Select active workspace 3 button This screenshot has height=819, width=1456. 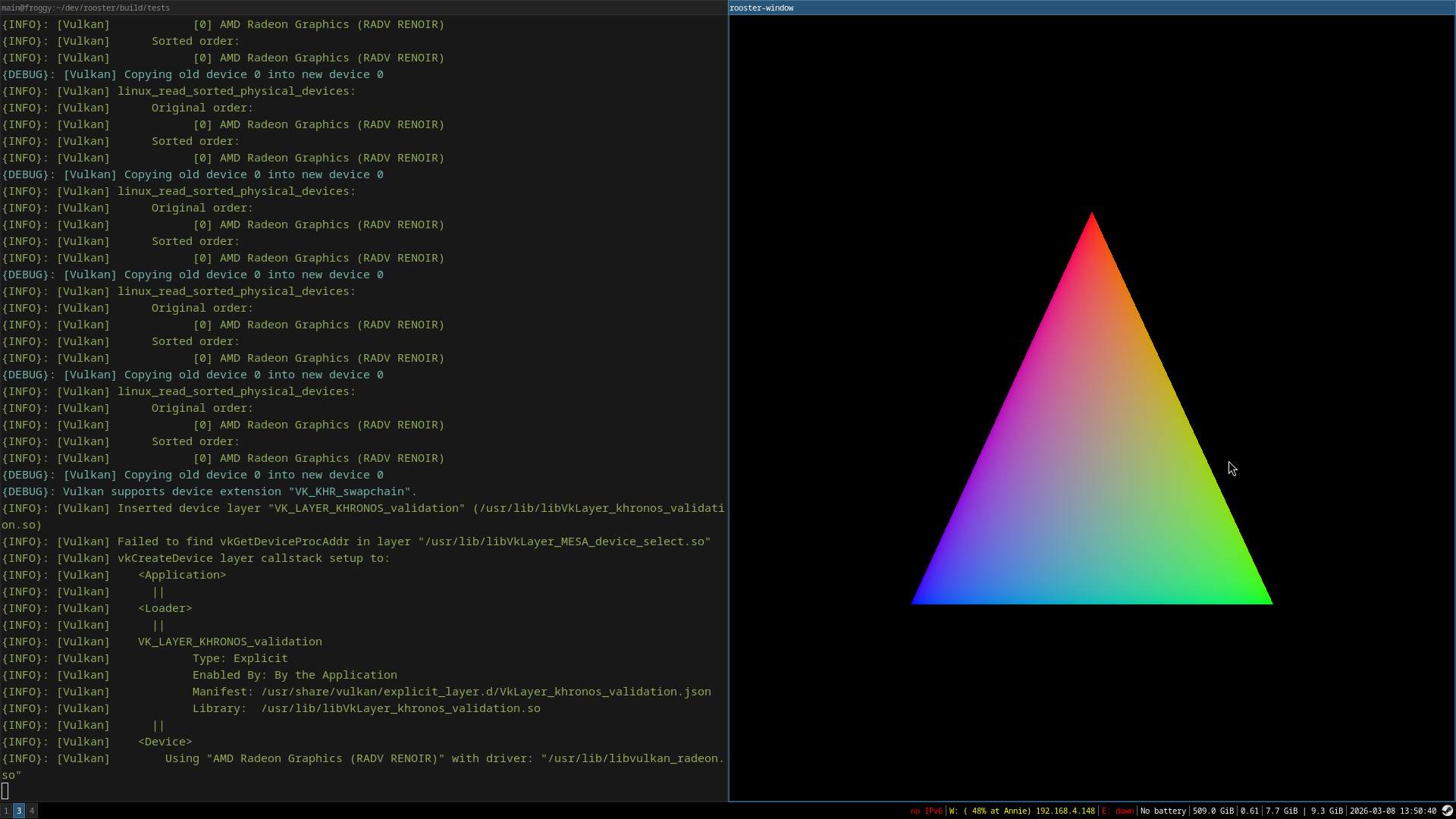(x=19, y=811)
